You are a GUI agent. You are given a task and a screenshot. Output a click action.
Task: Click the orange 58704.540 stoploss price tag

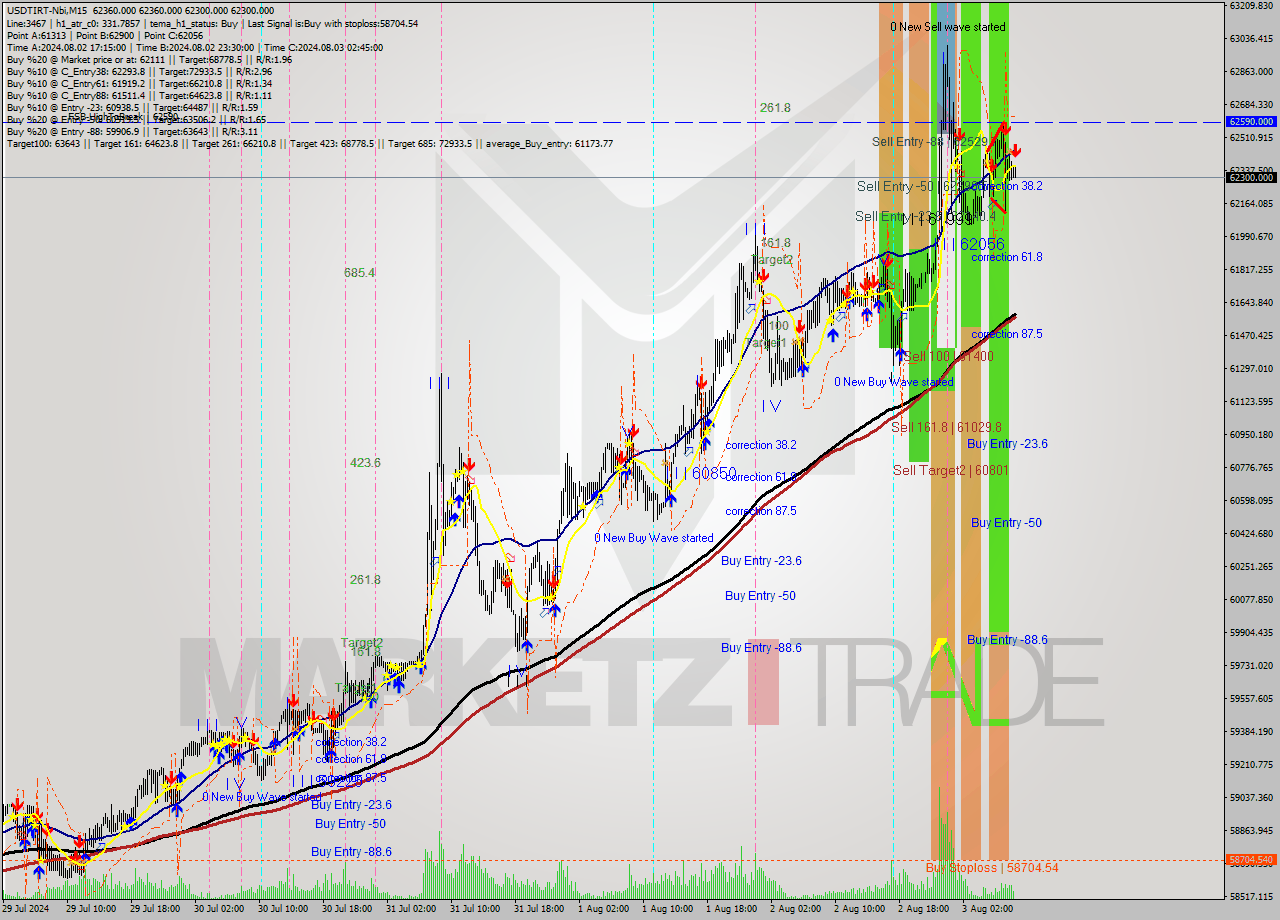tap(1251, 860)
